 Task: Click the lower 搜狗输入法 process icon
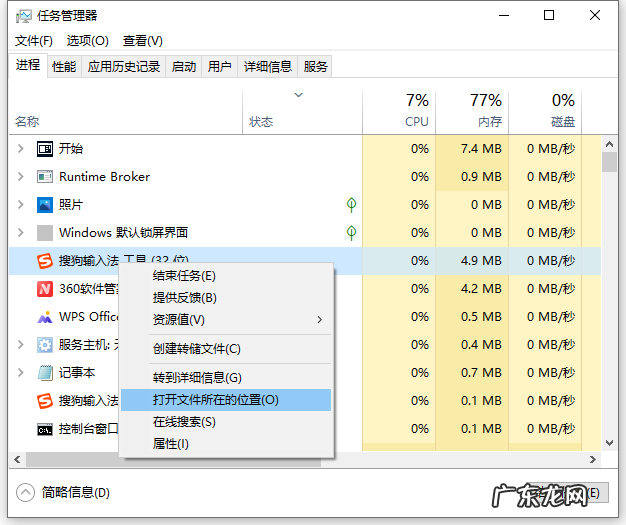tap(45, 401)
